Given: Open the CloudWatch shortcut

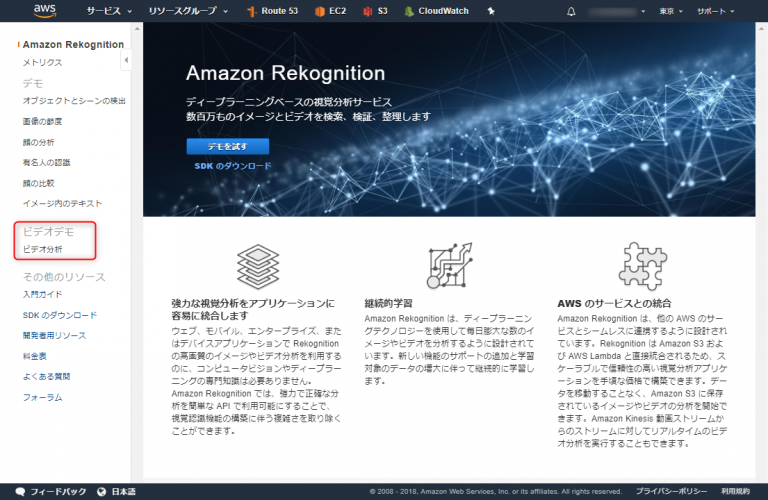Looking at the screenshot, I should pos(436,11).
